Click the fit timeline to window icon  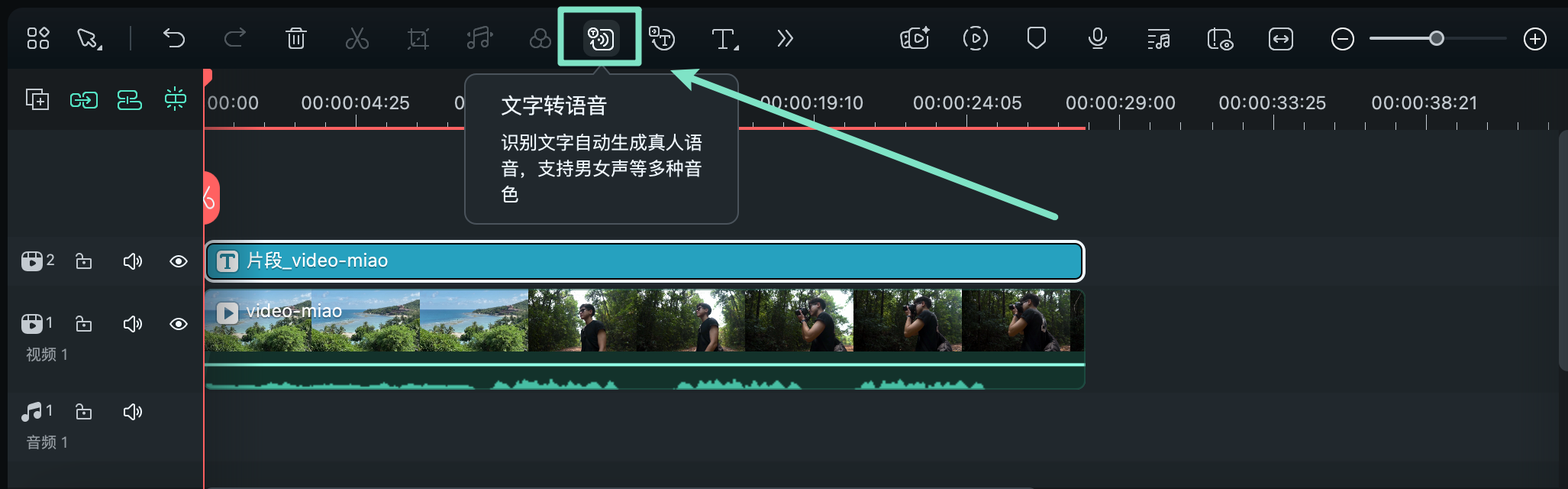(x=1281, y=38)
